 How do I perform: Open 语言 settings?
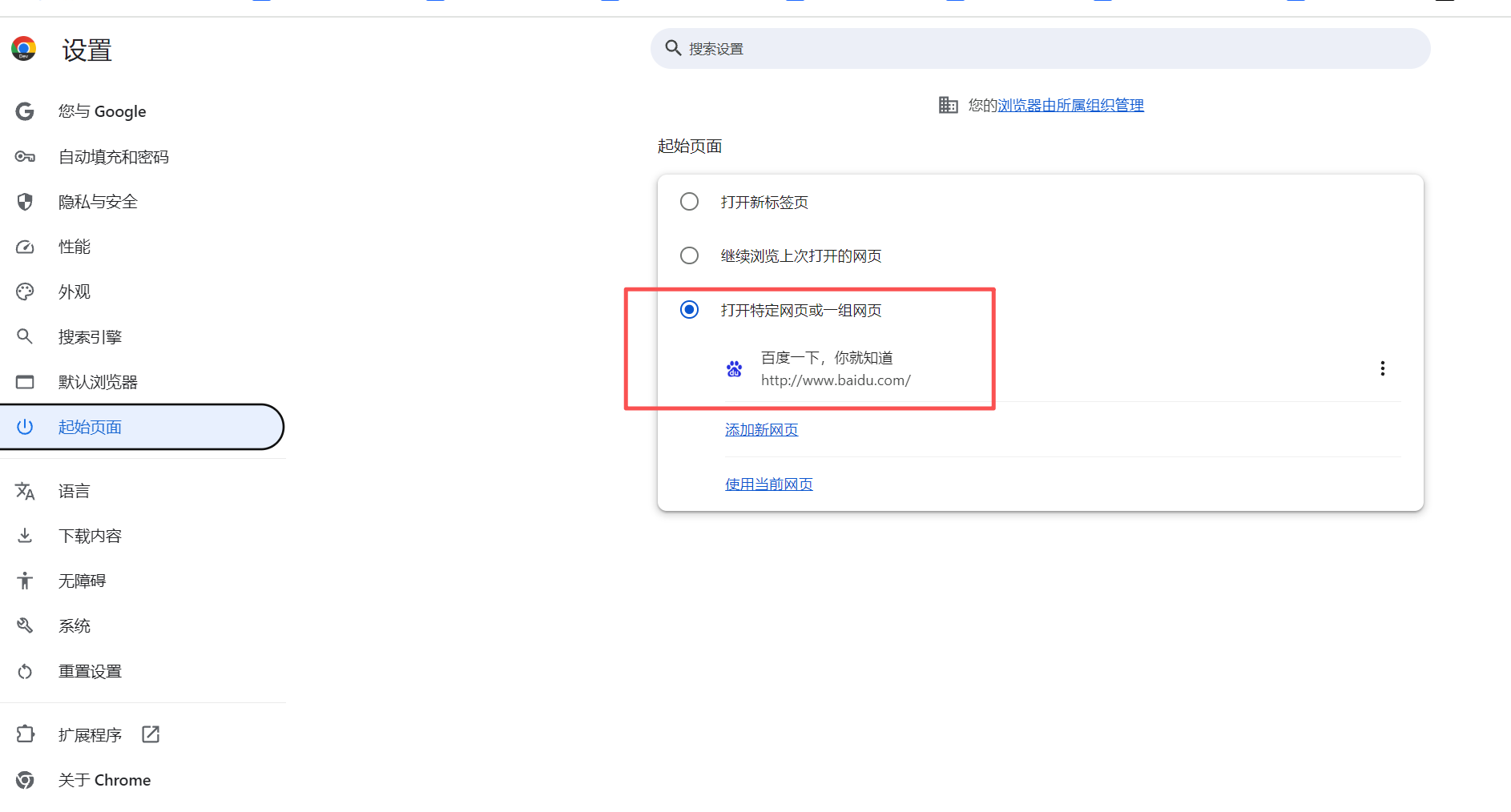click(142, 491)
